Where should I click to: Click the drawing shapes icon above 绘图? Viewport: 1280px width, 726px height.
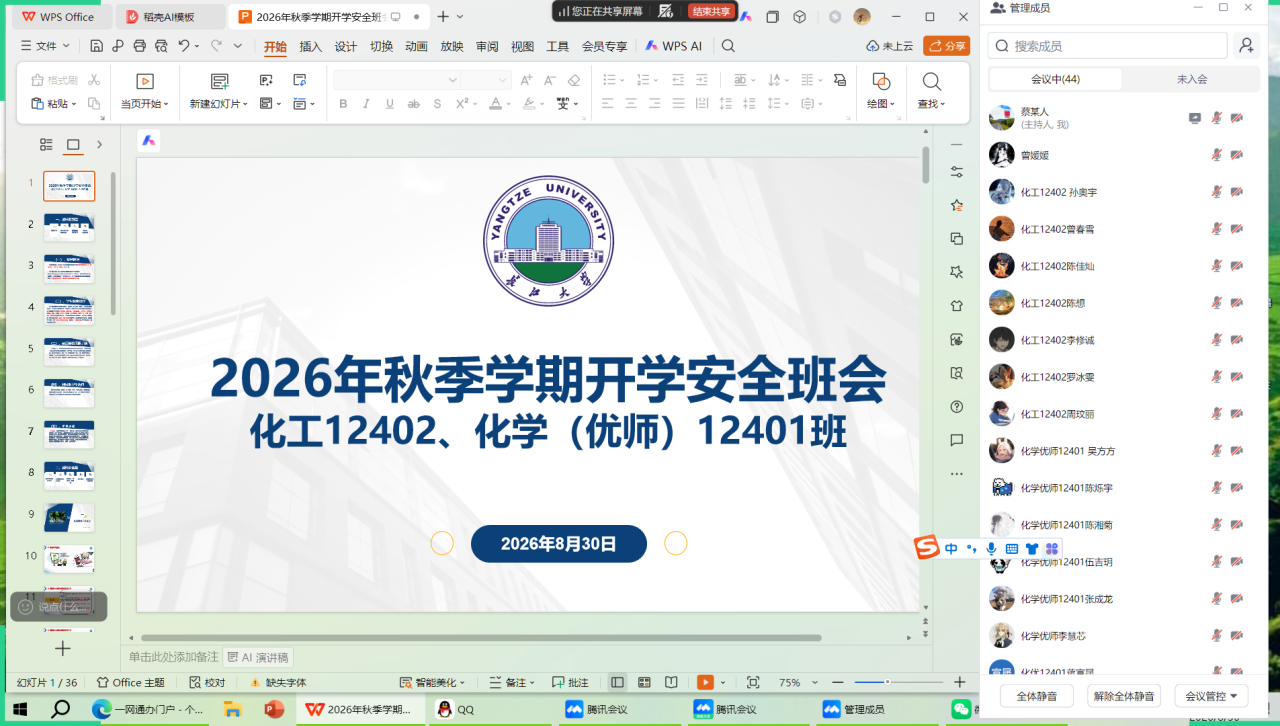[881, 82]
